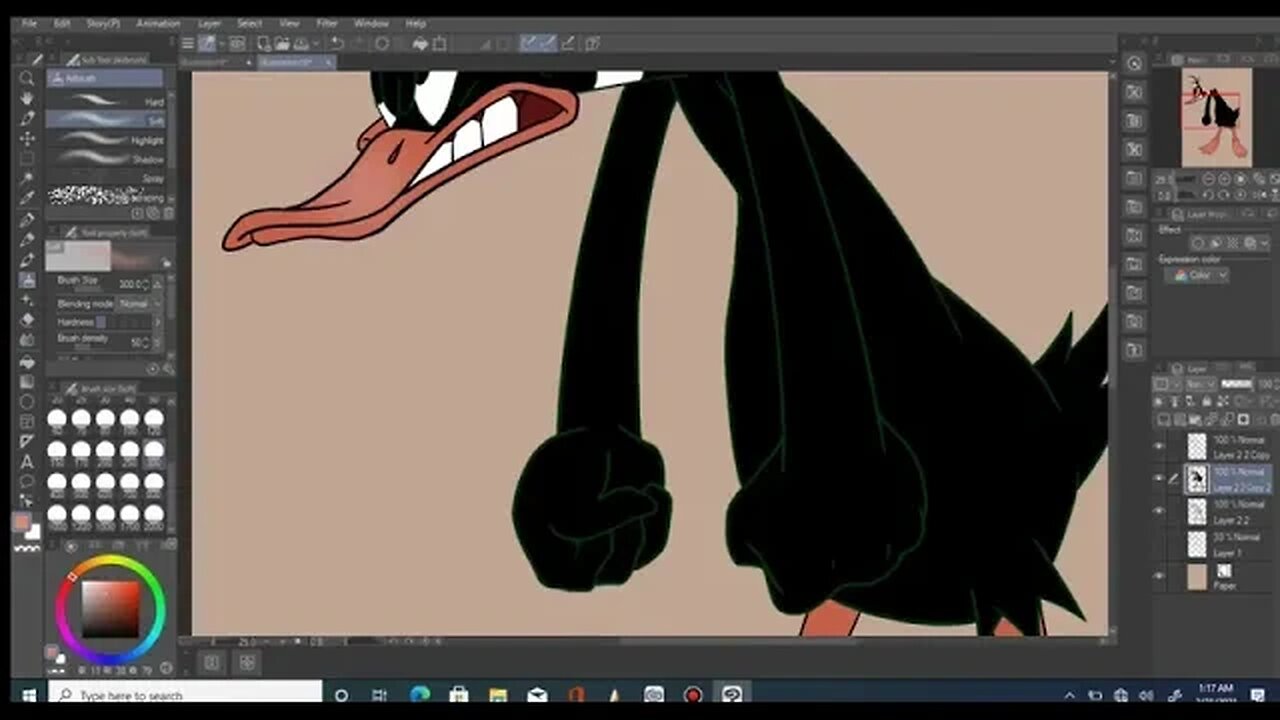This screenshot has height=720, width=1280.
Task: Select the Eraser tool
Action: tap(27, 320)
